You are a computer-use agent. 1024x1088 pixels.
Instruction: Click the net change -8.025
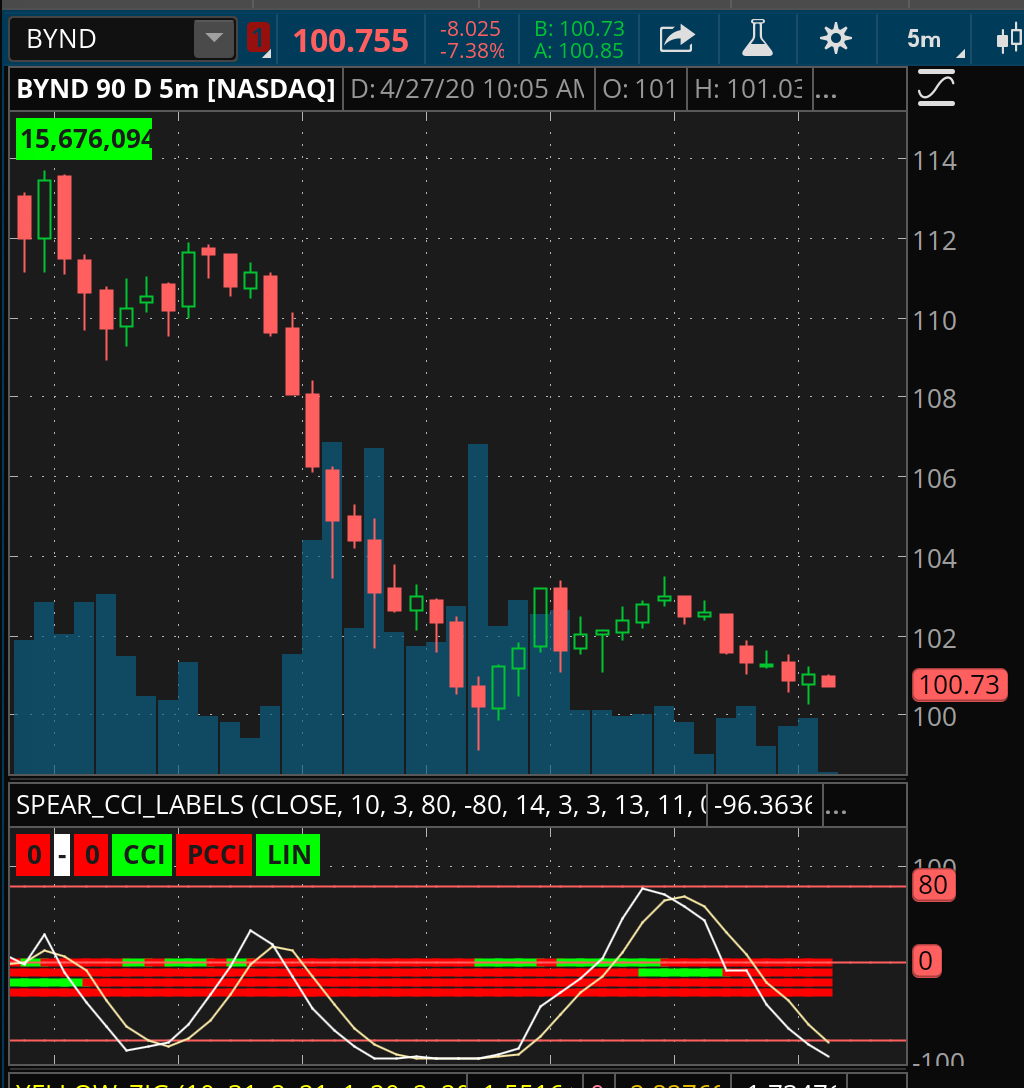pos(470,28)
